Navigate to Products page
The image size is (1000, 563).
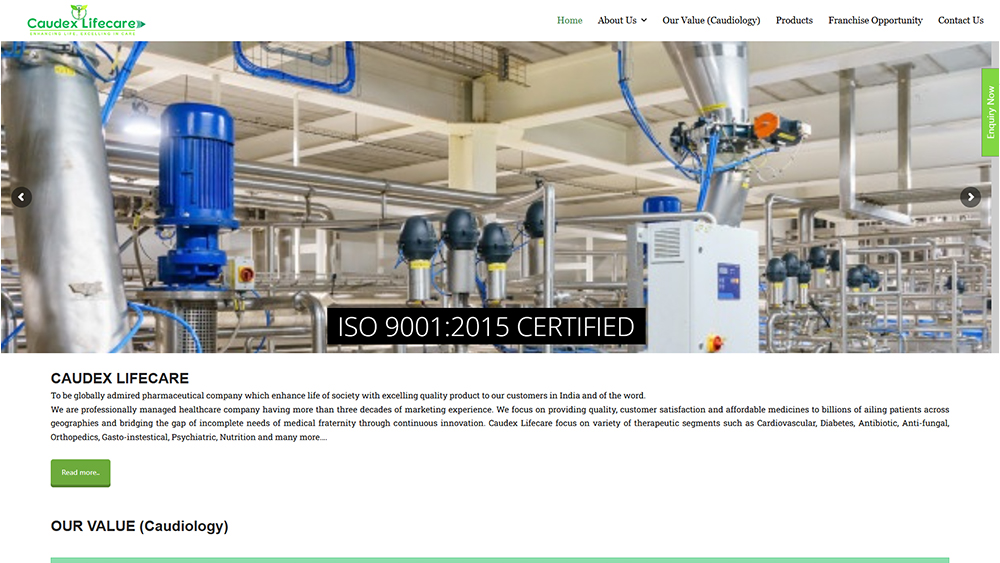pos(794,20)
